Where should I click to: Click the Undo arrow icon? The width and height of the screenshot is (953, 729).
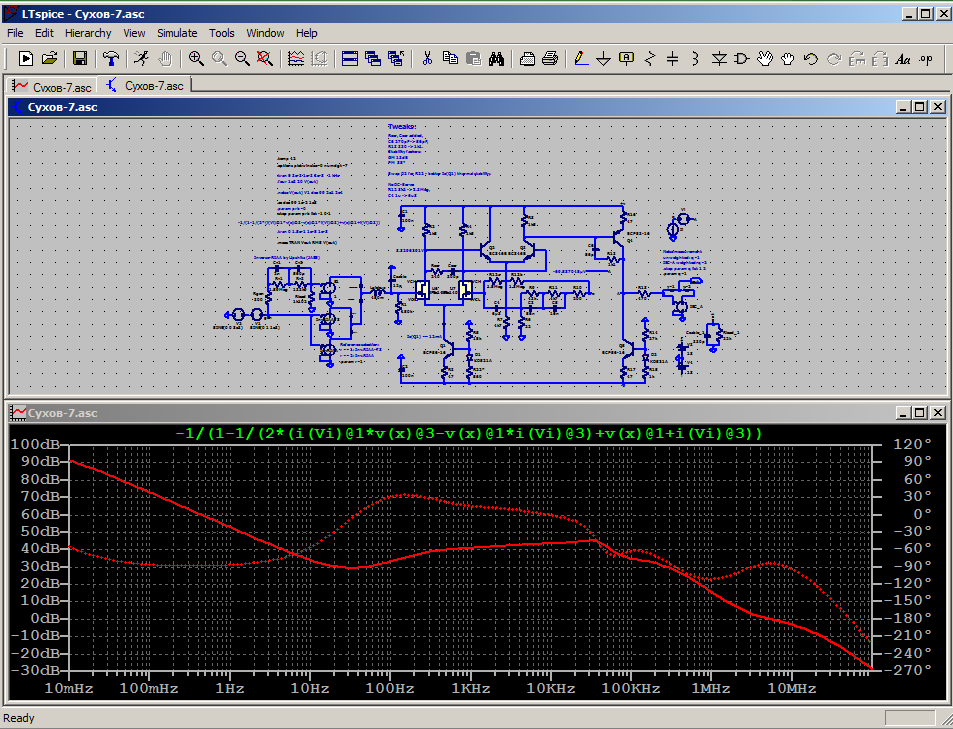coord(811,59)
